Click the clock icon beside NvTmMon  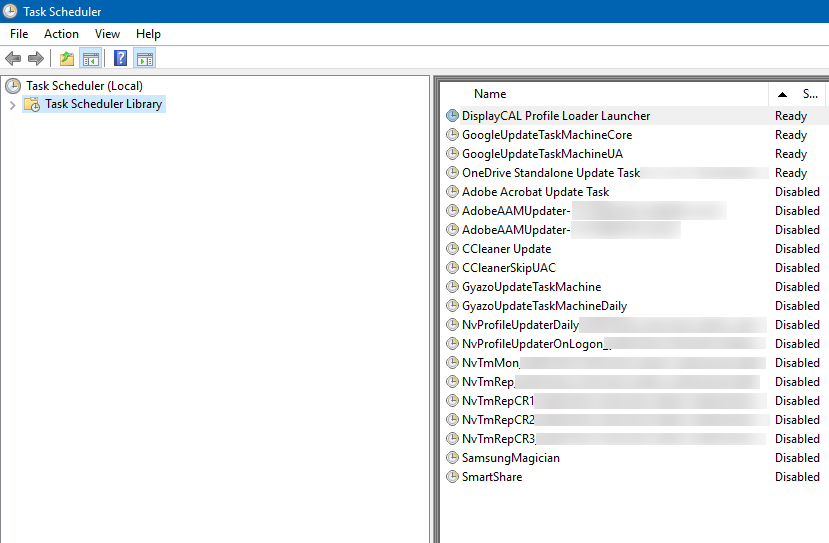point(452,363)
